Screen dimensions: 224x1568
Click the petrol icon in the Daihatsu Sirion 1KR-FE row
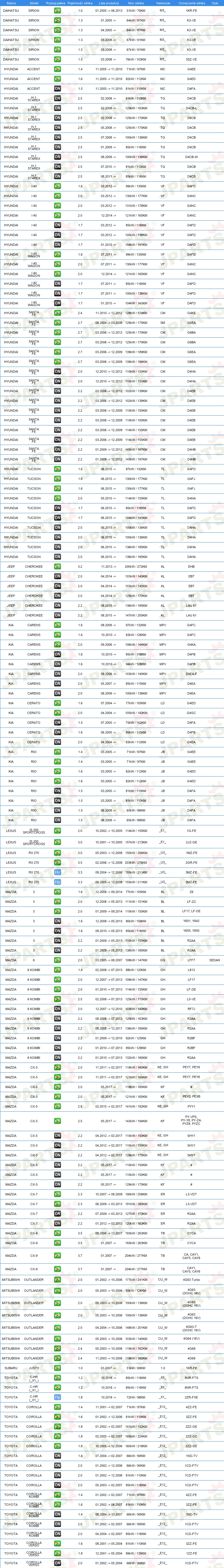coord(58,10)
